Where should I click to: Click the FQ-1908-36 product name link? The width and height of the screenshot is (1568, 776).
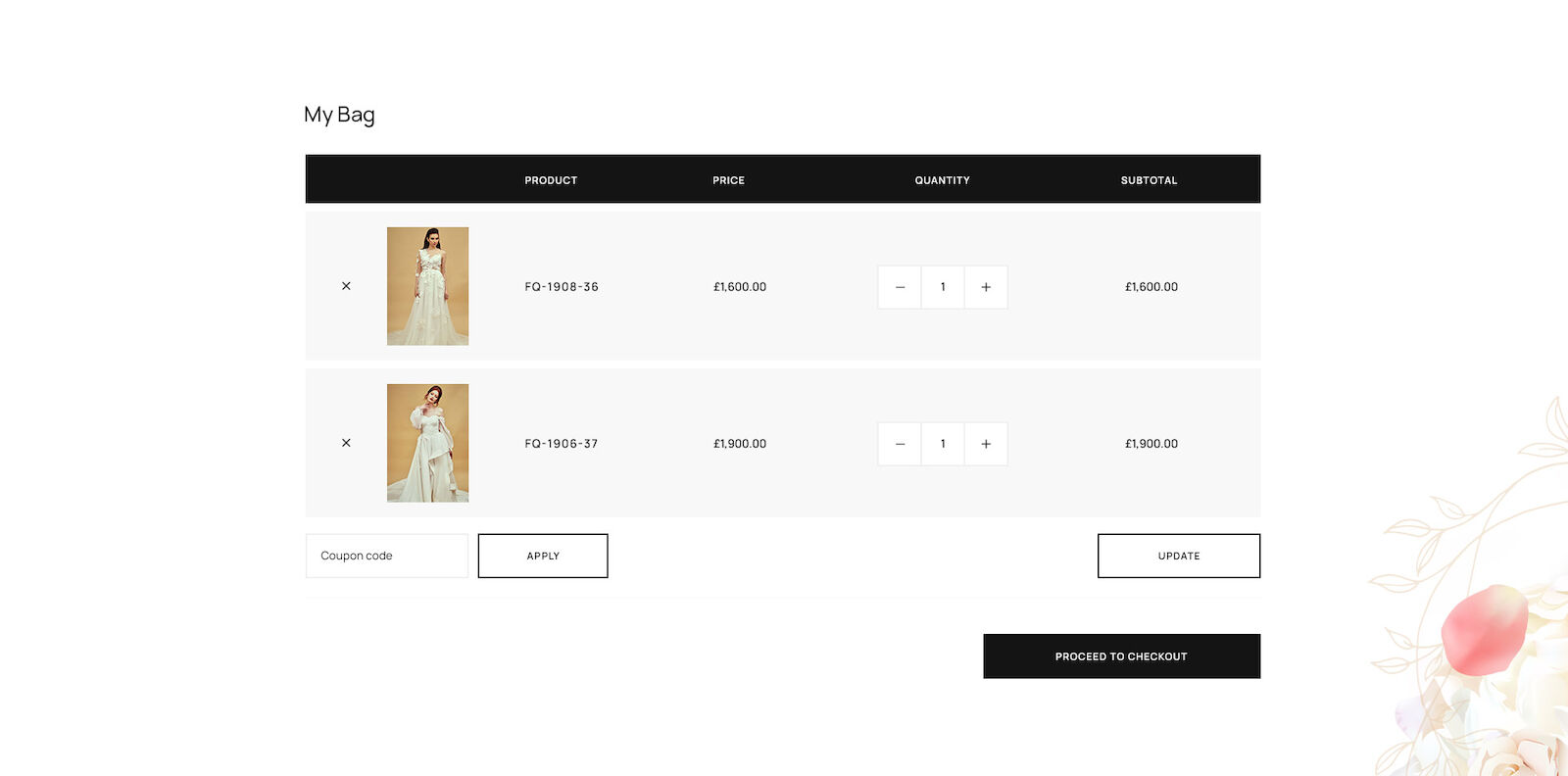562,287
